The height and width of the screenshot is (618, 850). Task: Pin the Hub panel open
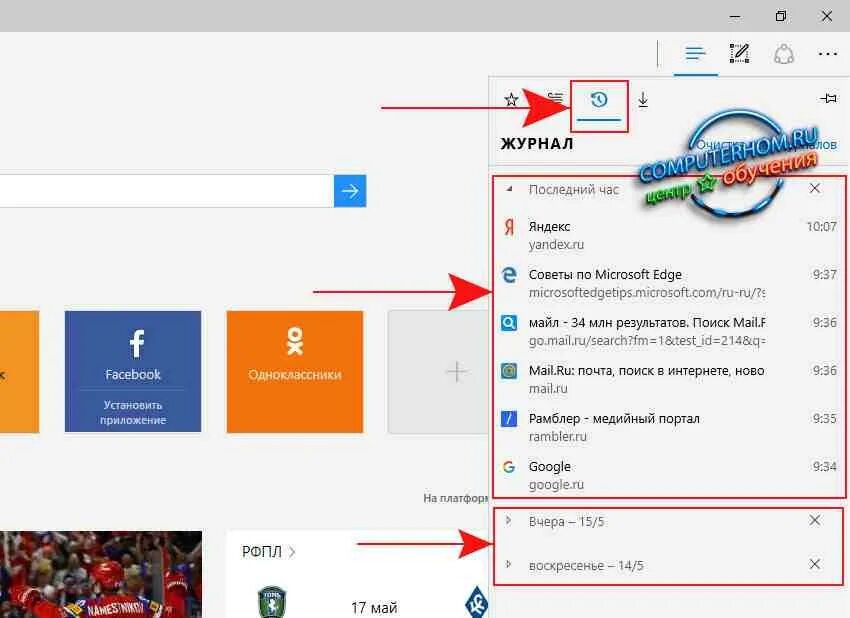(828, 98)
